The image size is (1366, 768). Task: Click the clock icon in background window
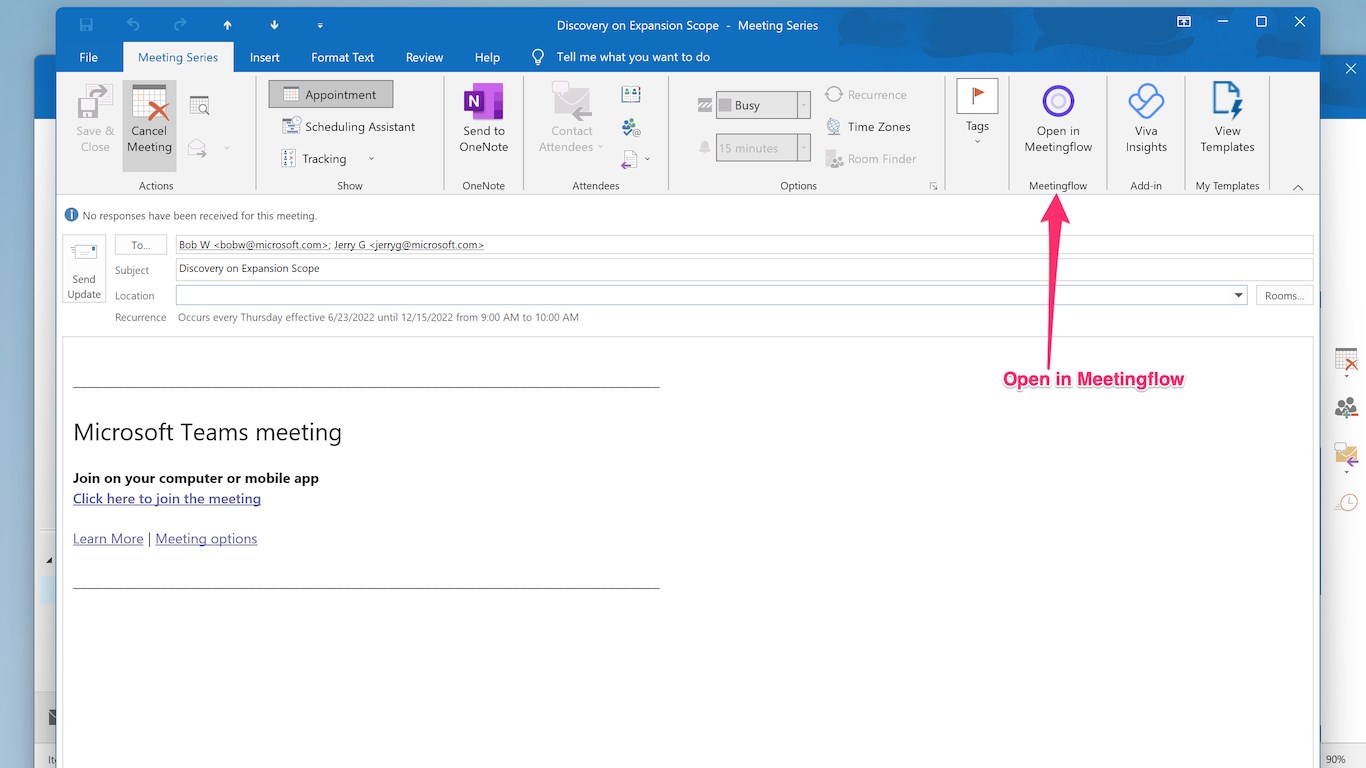pyautogui.click(x=1348, y=502)
